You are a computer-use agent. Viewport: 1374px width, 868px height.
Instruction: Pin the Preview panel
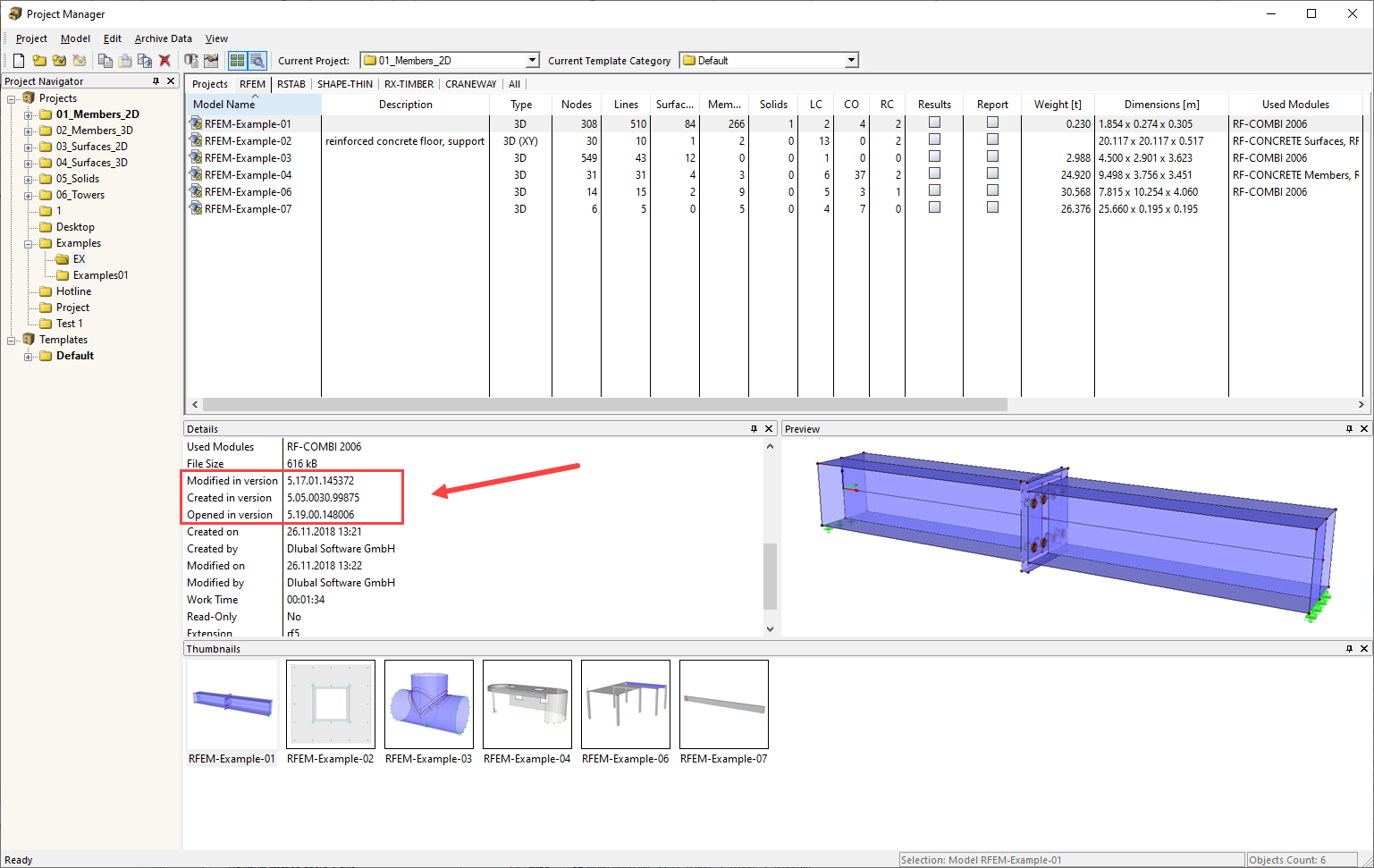click(1349, 429)
